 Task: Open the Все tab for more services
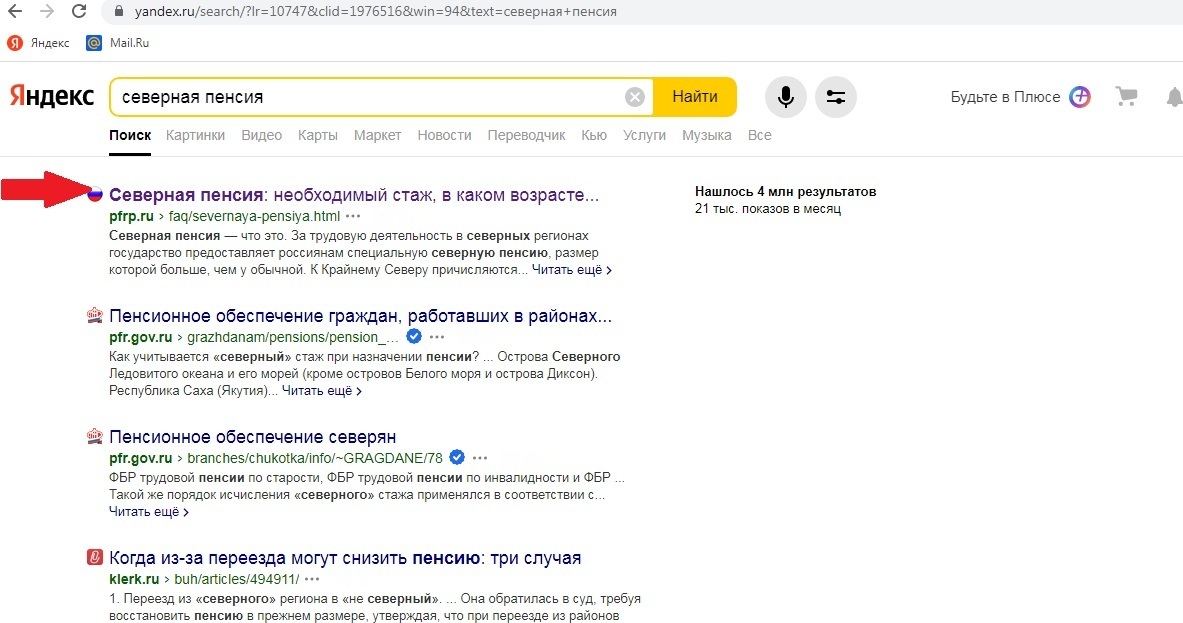coord(759,135)
